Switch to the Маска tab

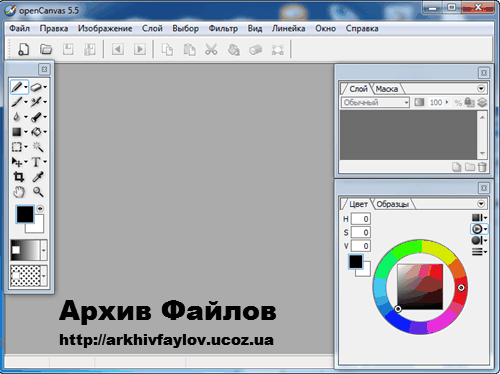pos(387,89)
